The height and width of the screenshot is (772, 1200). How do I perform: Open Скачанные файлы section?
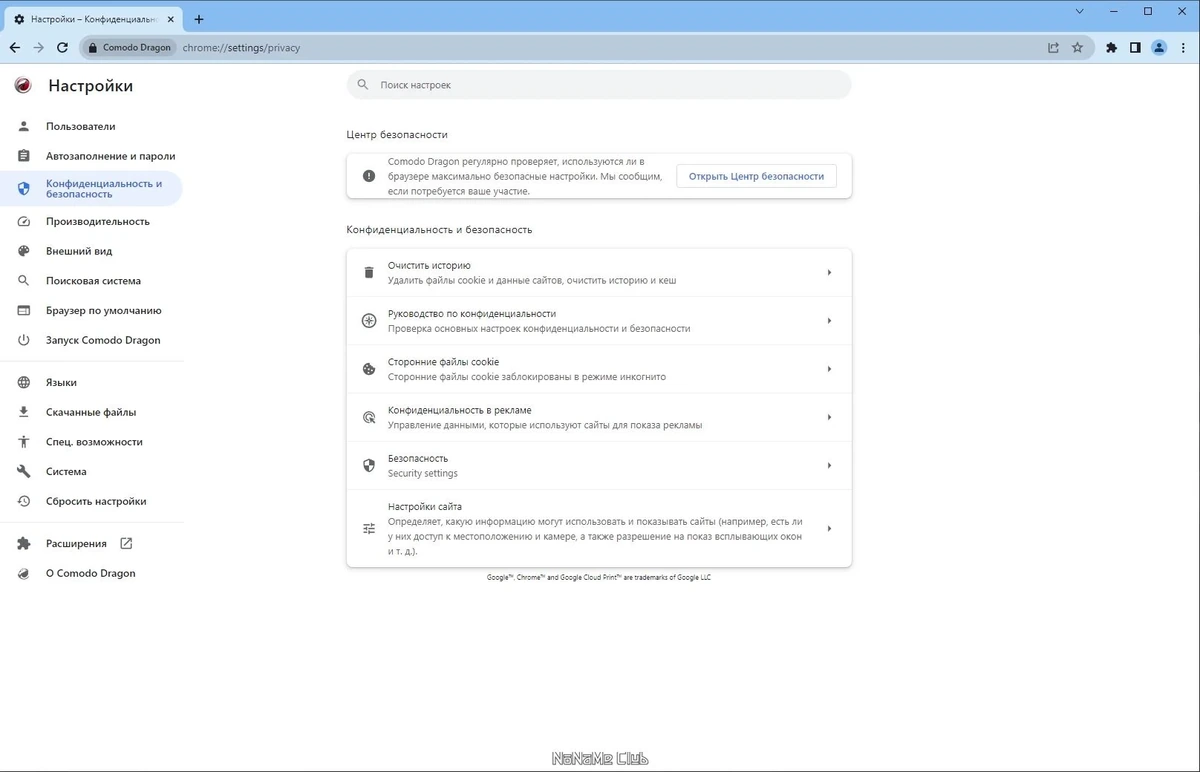(x=91, y=412)
